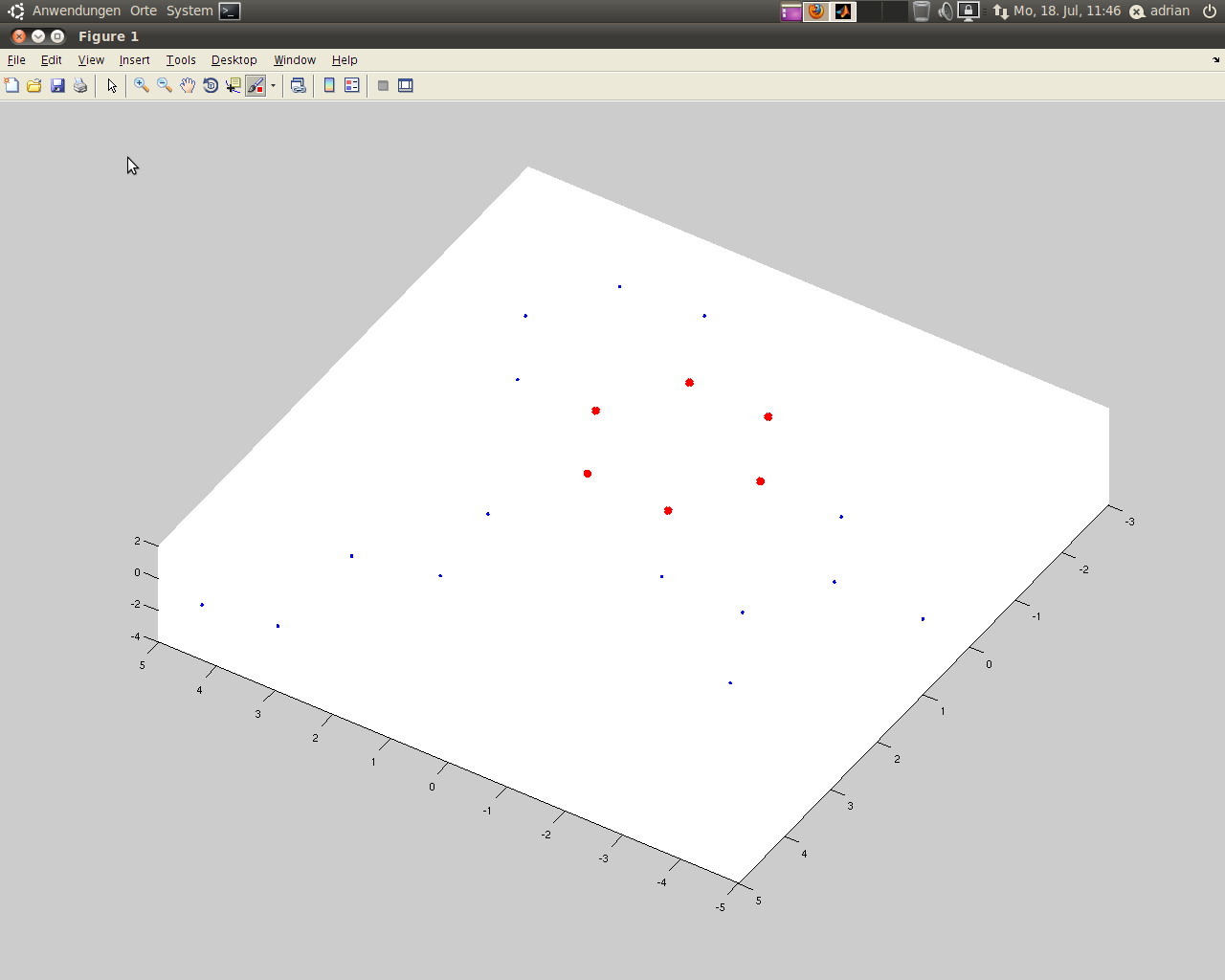1225x980 pixels.
Task: Select the Zoom In magnifier tool
Action: (142, 86)
